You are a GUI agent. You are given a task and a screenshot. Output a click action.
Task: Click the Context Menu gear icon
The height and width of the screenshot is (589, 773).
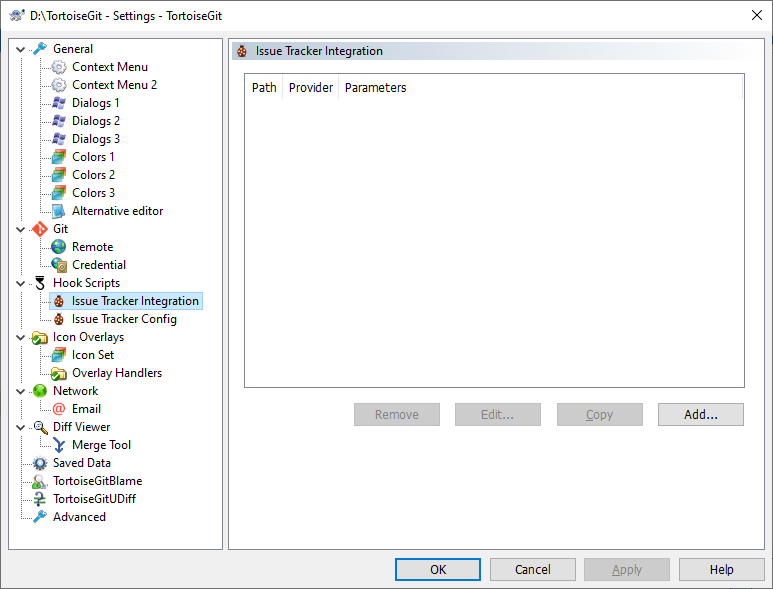click(59, 67)
